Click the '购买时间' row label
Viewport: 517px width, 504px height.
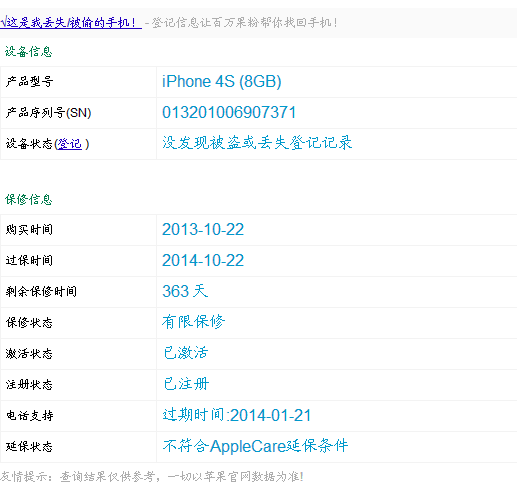click(x=29, y=230)
